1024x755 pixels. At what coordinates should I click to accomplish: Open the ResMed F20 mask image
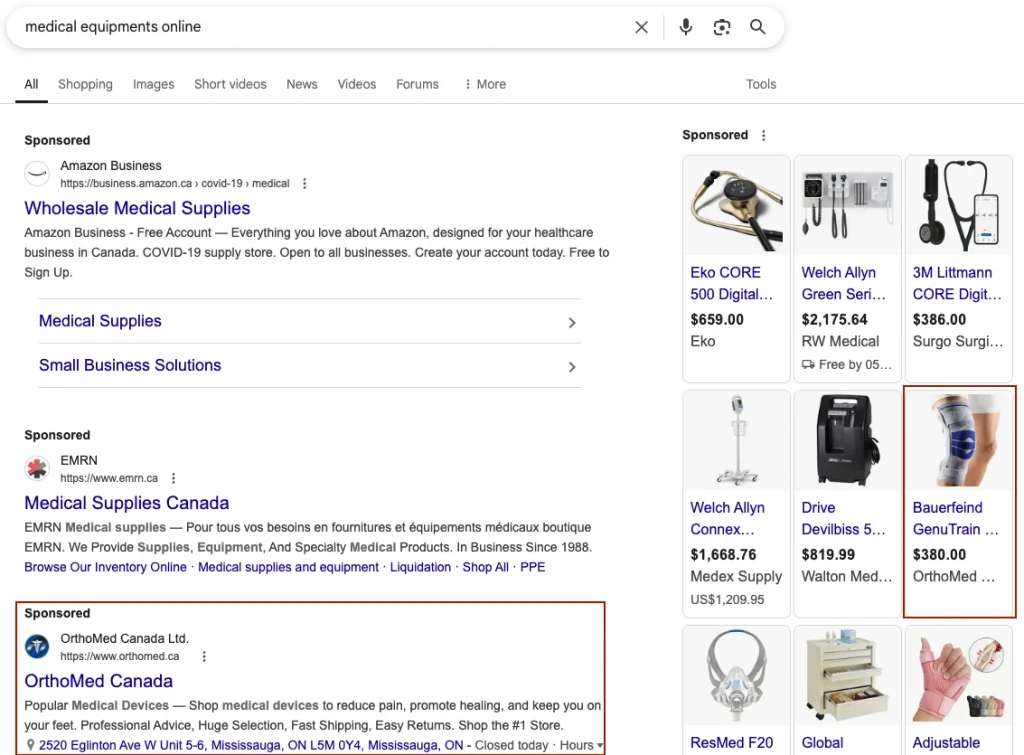(737, 676)
